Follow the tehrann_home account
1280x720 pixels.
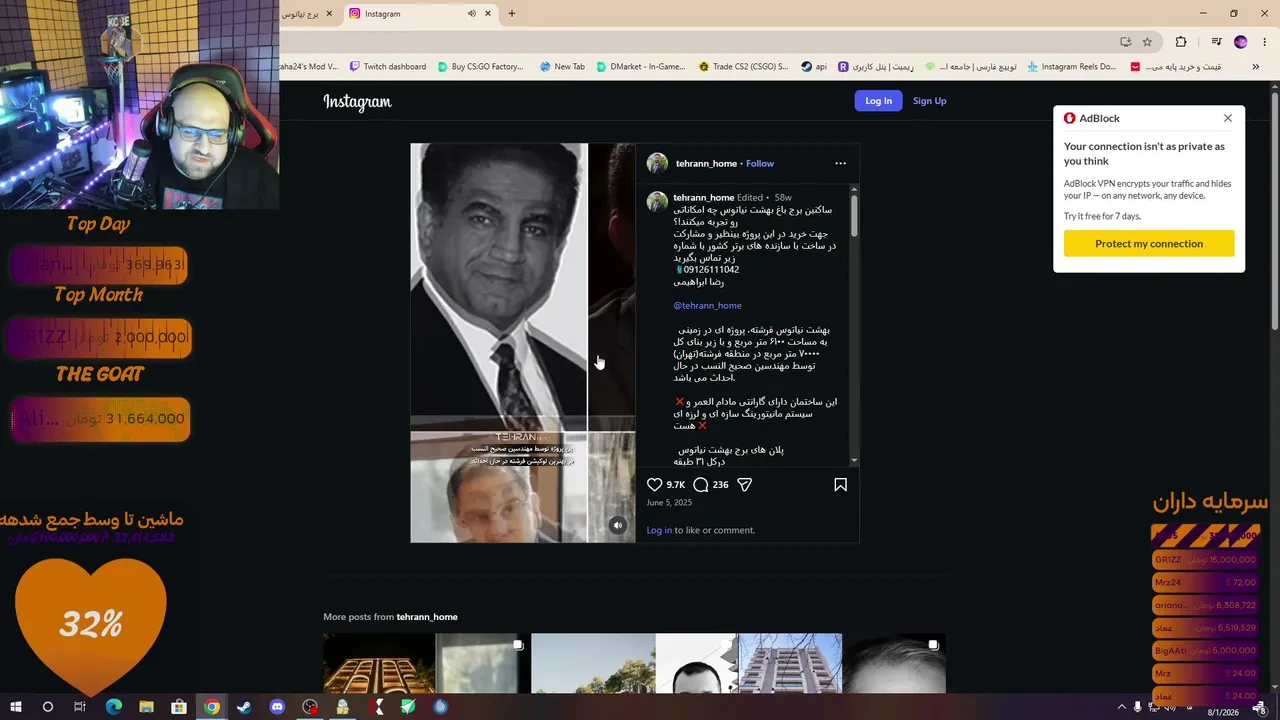tap(760, 164)
